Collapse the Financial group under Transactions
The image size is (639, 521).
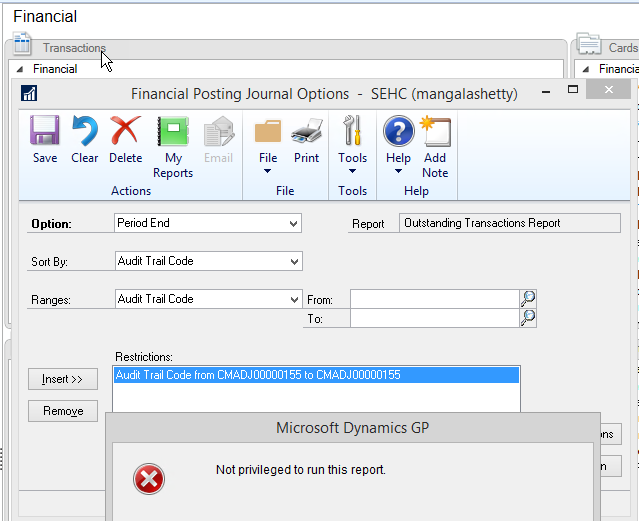(x=19, y=69)
